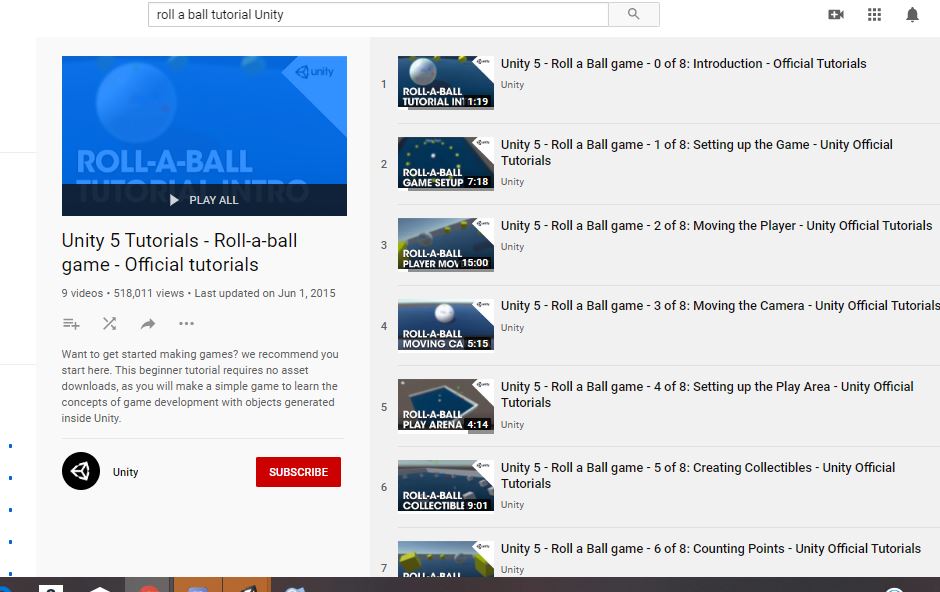Click Unity channel under Creating Collectibles video

coord(513,505)
